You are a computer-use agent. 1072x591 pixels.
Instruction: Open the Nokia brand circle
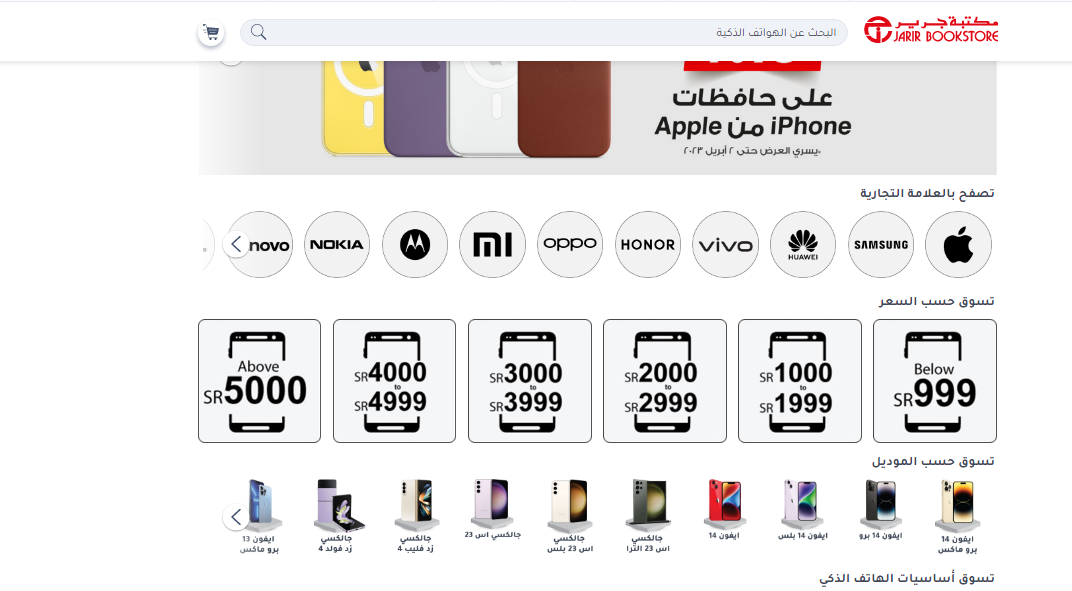[x=337, y=244]
